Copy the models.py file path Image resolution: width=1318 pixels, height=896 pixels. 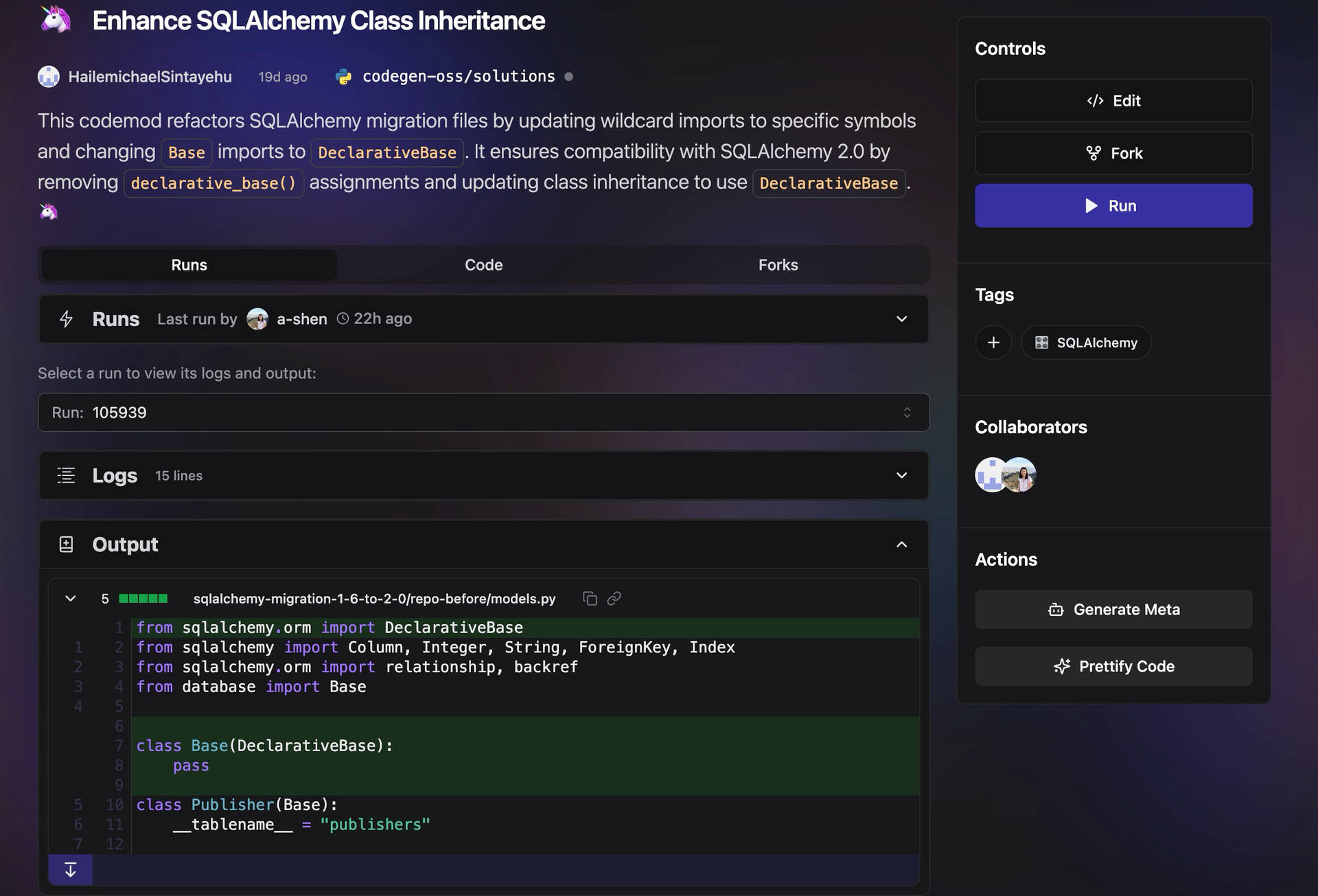pos(590,598)
